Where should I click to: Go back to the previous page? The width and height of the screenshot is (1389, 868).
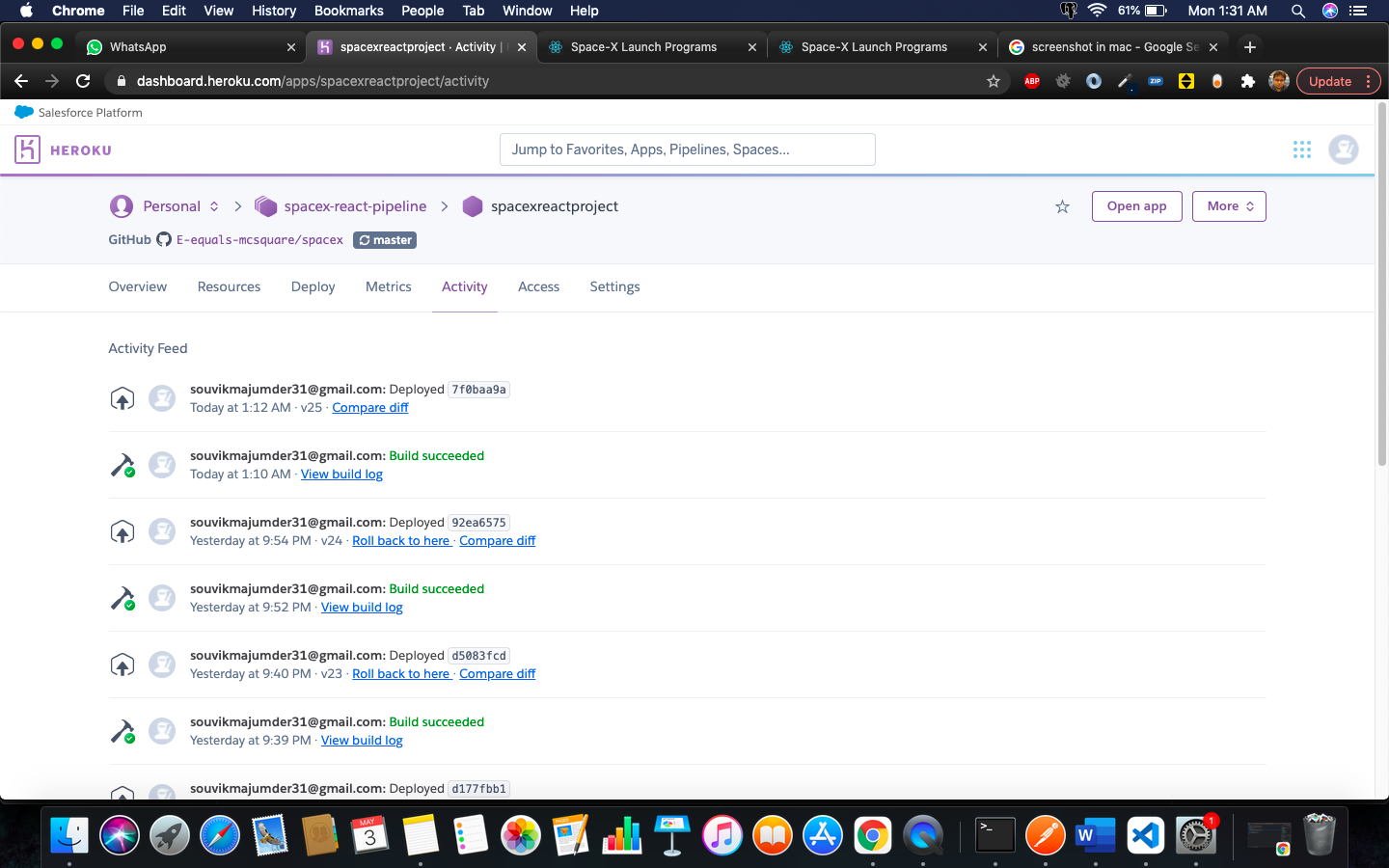pos(21,81)
